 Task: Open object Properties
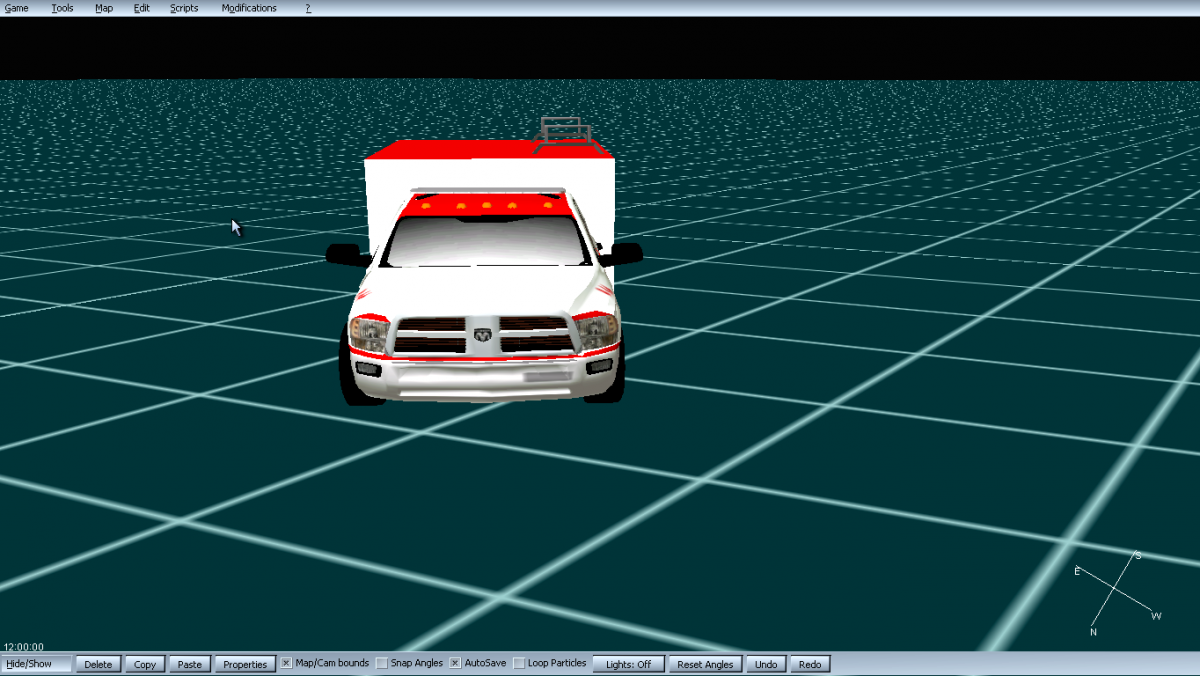pyautogui.click(x=245, y=664)
